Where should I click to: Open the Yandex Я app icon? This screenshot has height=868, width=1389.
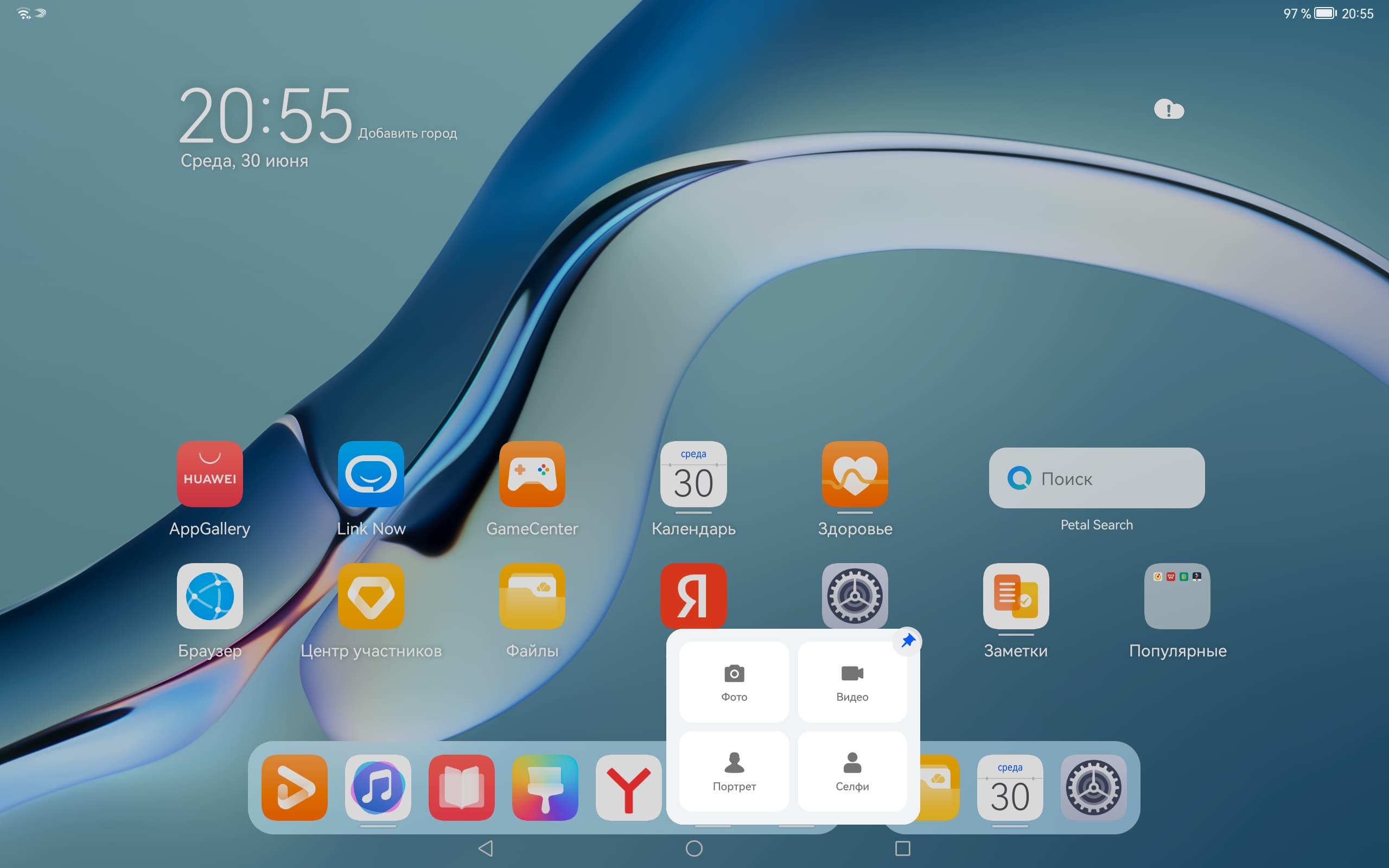693,595
